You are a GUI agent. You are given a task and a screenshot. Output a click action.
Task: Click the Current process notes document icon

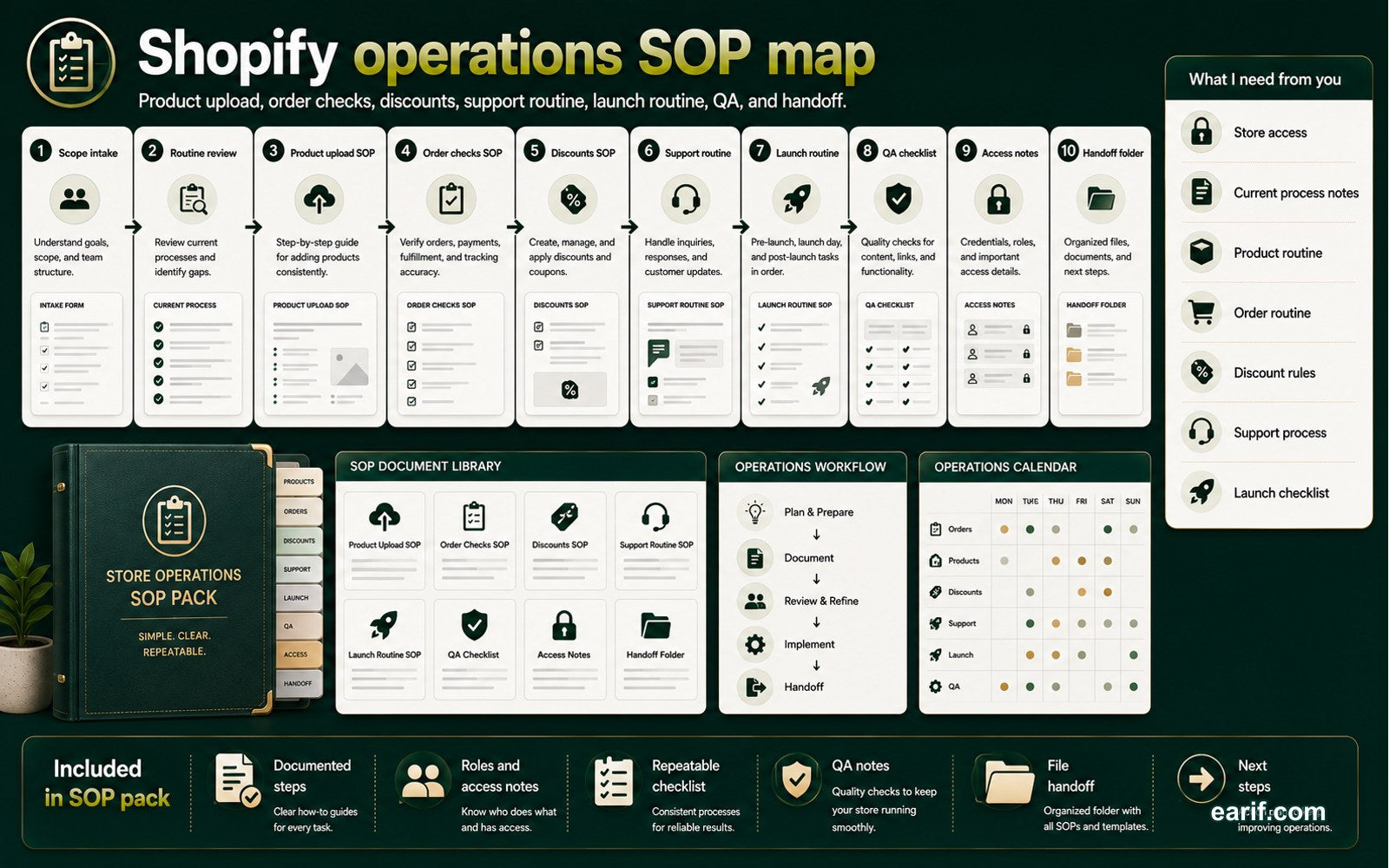point(1201,192)
